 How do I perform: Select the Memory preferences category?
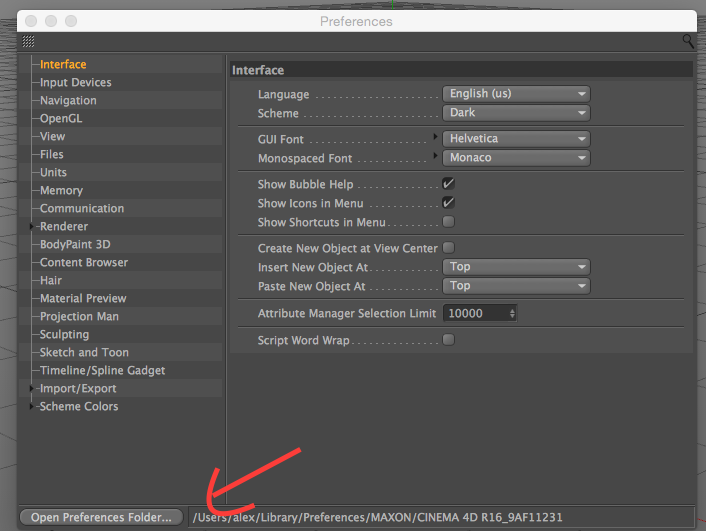(61, 191)
